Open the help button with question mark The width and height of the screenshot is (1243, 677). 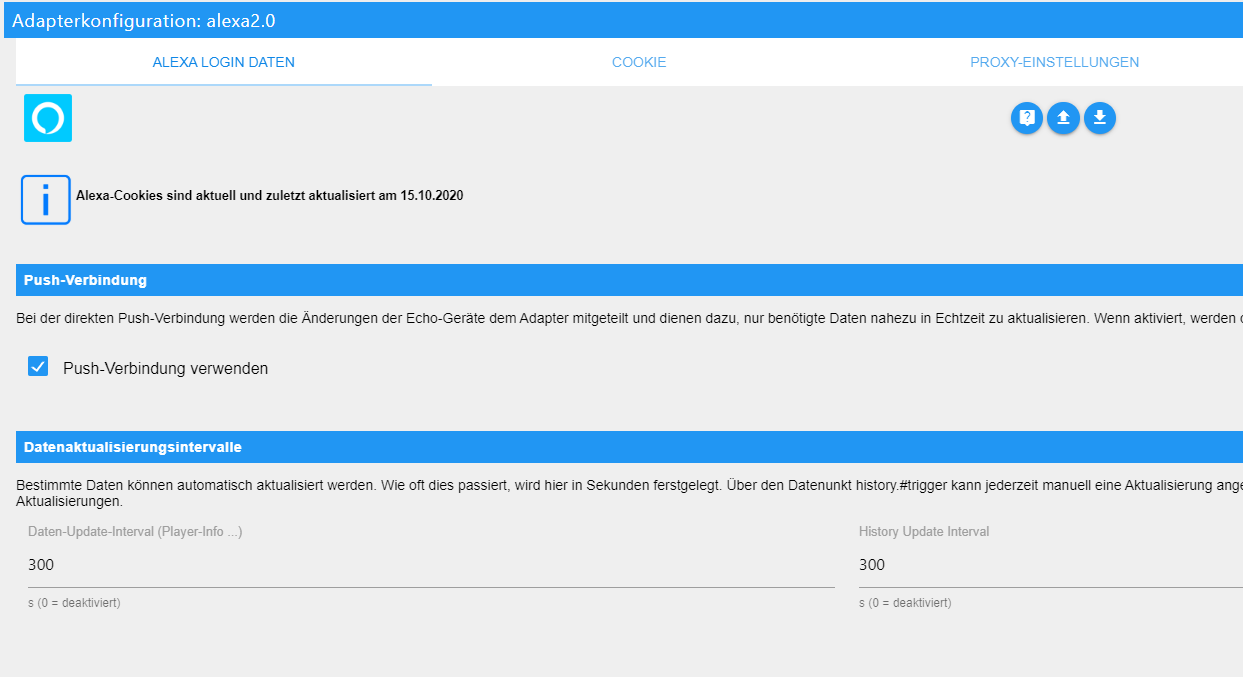point(1026,118)
